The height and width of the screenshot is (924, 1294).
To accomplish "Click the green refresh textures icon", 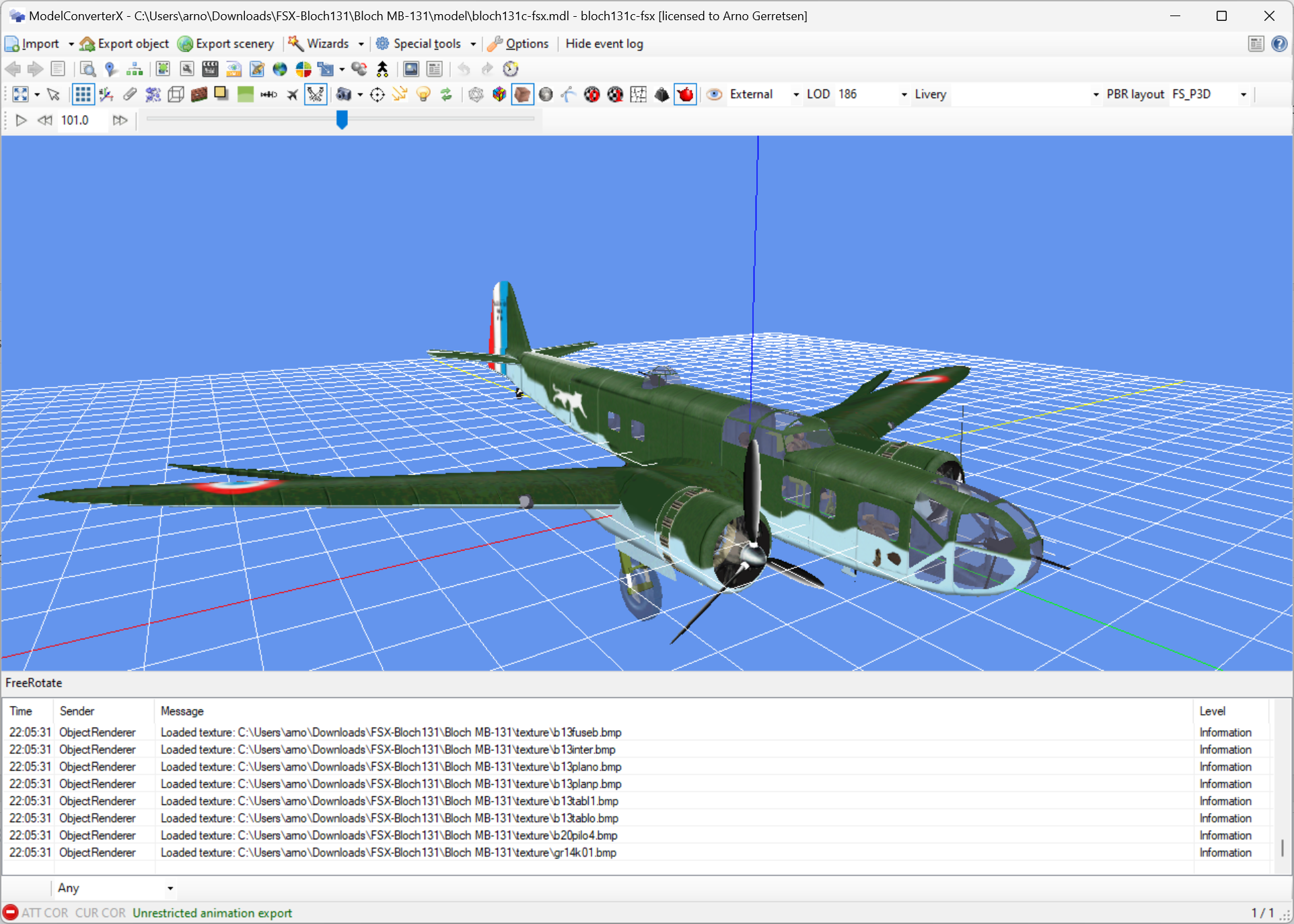I will [446, 94].
